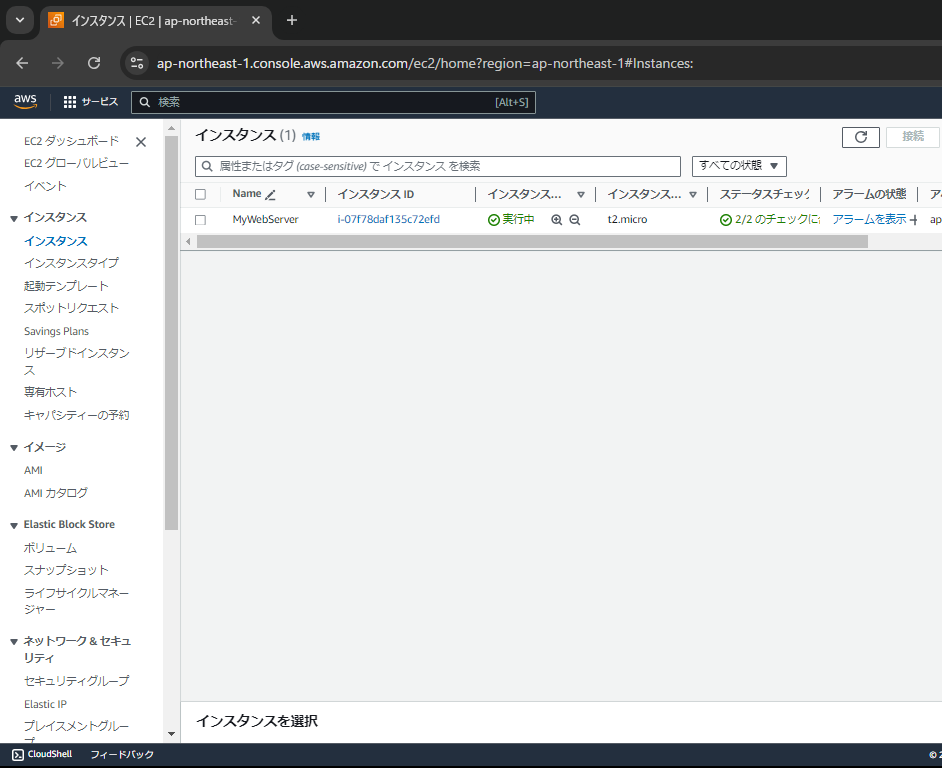Open EC2 グローバルビュー in sidebar

[x=76, y=163]
